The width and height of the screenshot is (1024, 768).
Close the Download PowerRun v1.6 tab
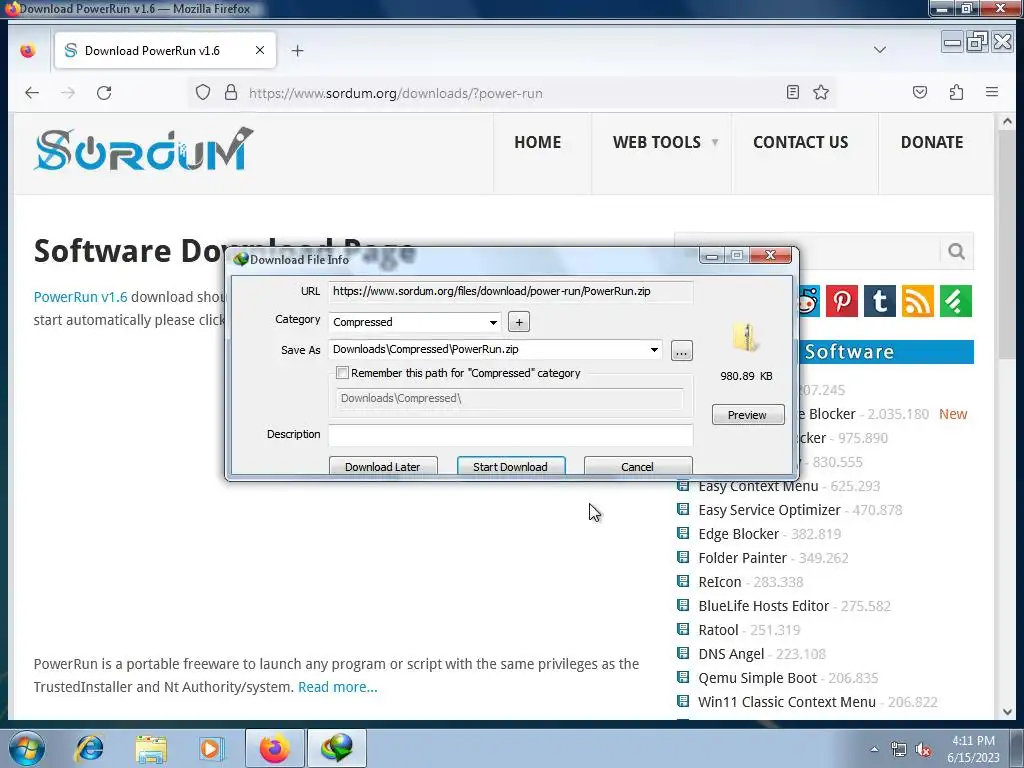coord(260,50)
